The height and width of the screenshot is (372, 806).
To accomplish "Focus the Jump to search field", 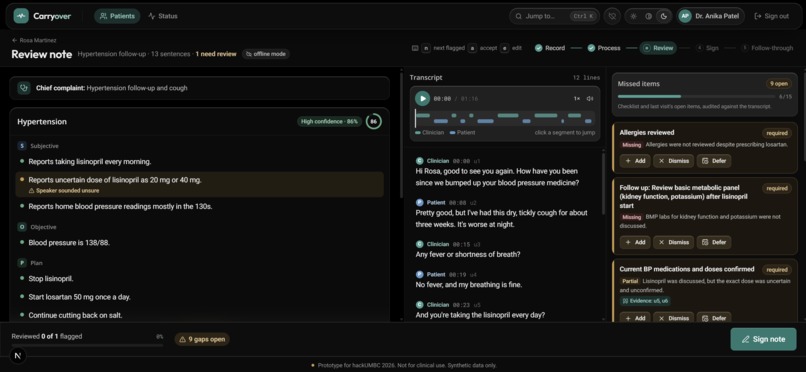I will [554, 16].
